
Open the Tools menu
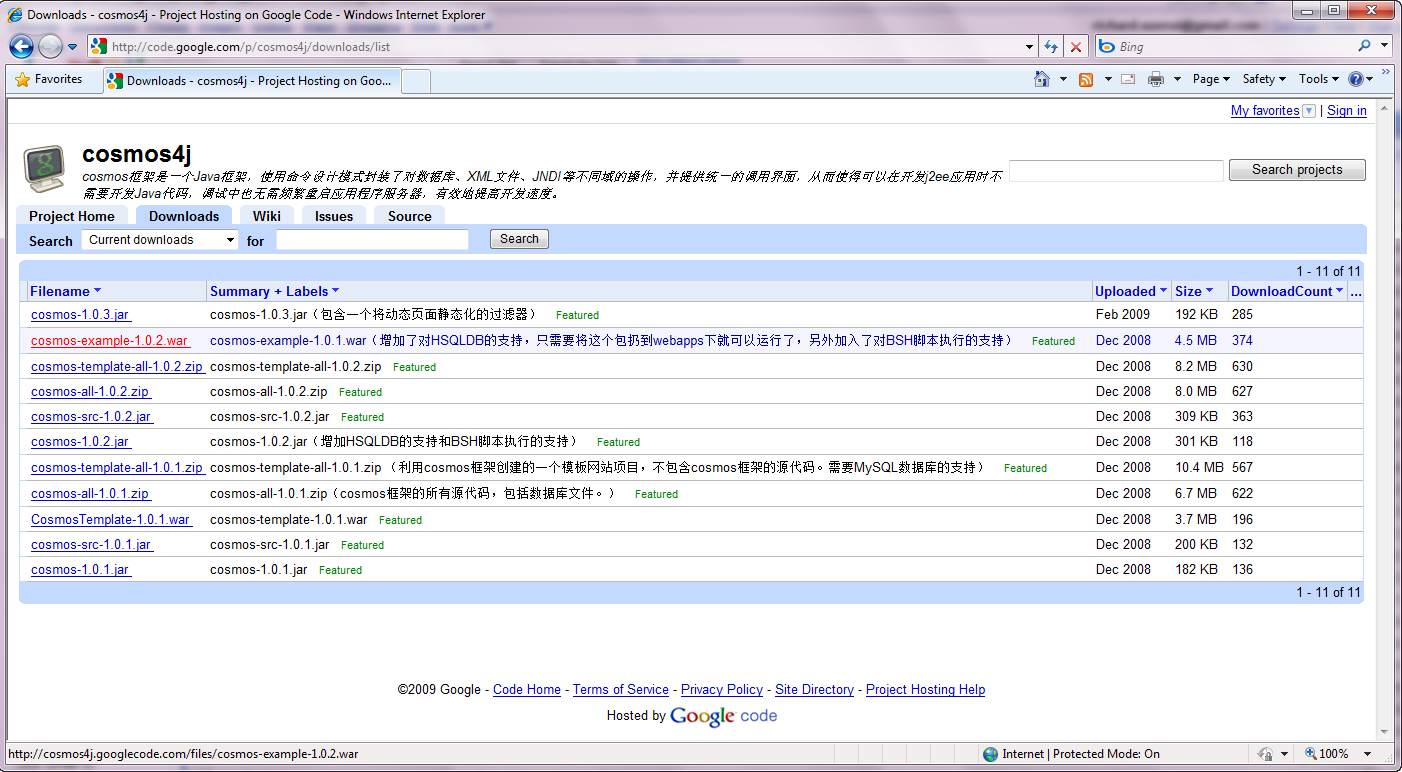pos(1318,79)
